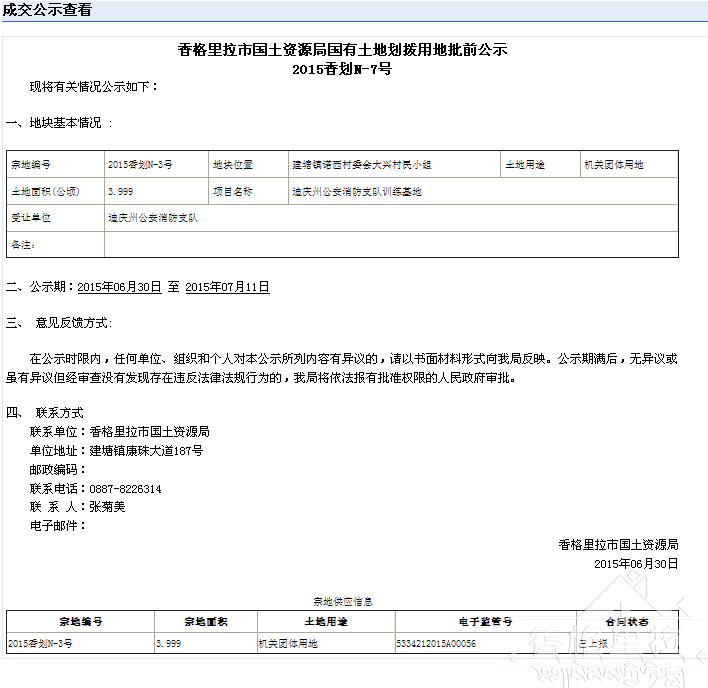Click the land area value 3.999 in top table
708x688 pixels.
[x=121, y=191]
